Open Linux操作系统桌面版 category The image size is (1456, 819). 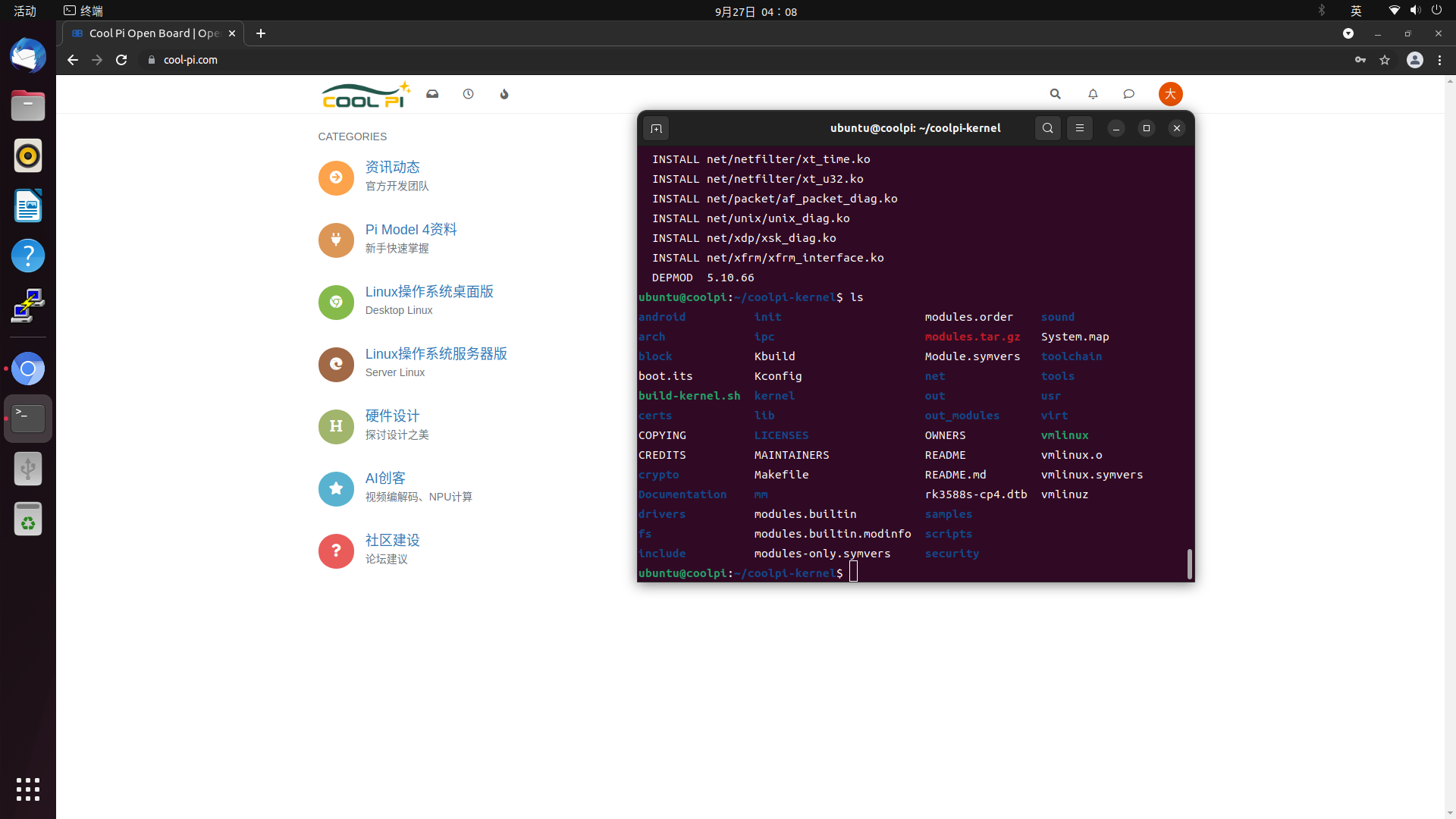429,291
